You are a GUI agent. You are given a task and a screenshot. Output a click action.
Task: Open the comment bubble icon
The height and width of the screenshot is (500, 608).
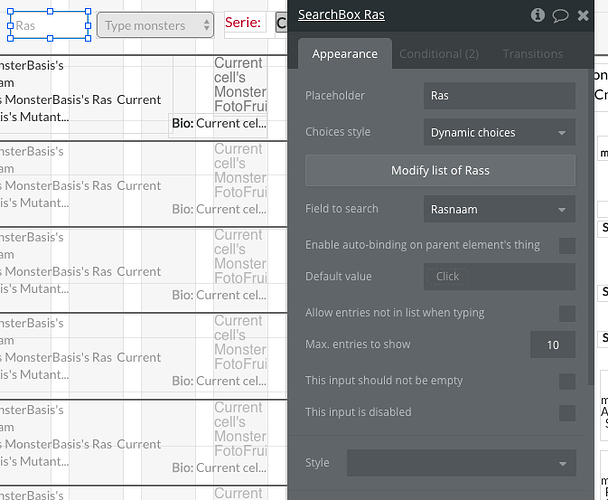coord(560,15)
